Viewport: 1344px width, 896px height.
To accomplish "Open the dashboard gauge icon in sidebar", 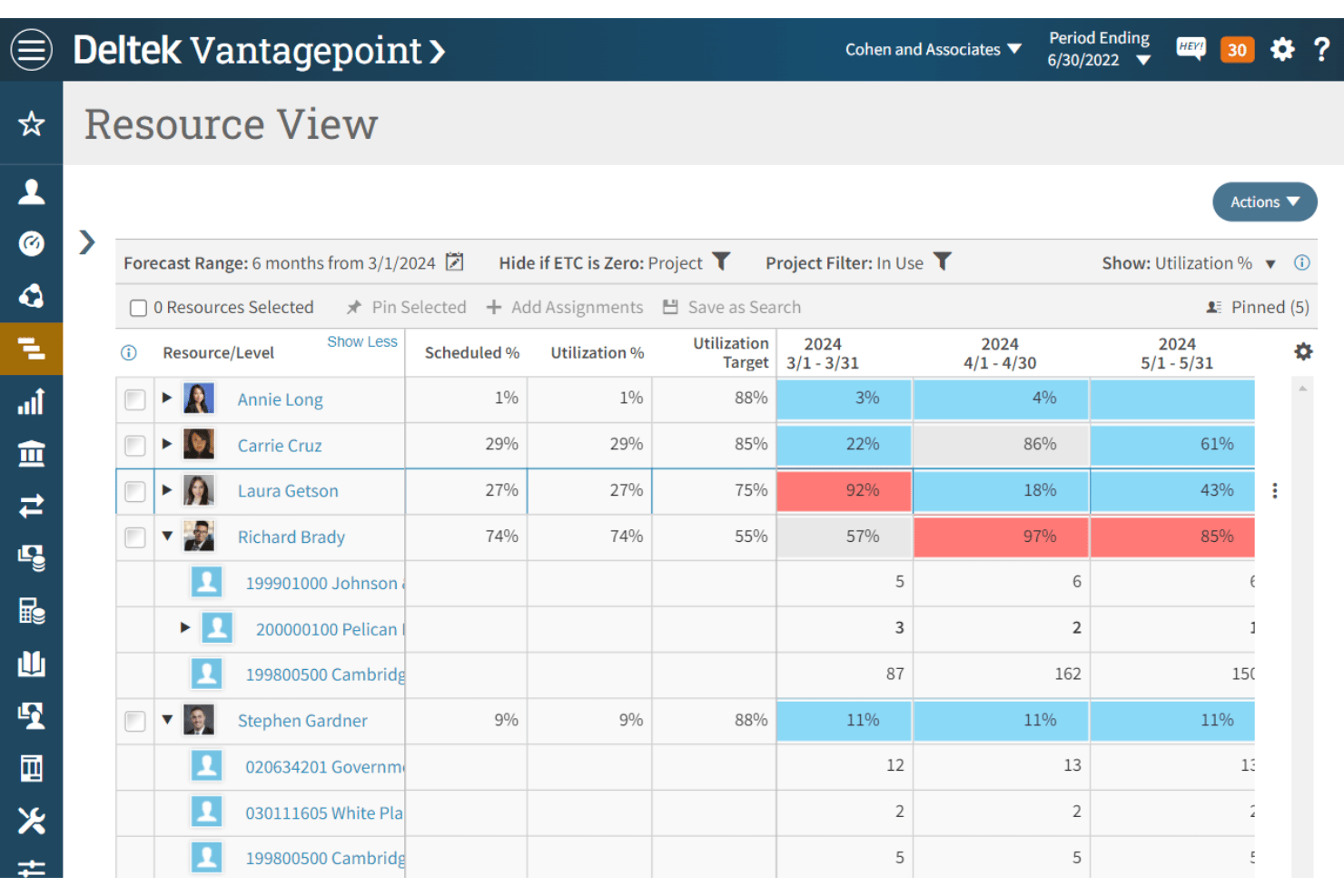I will pos(32,243).
